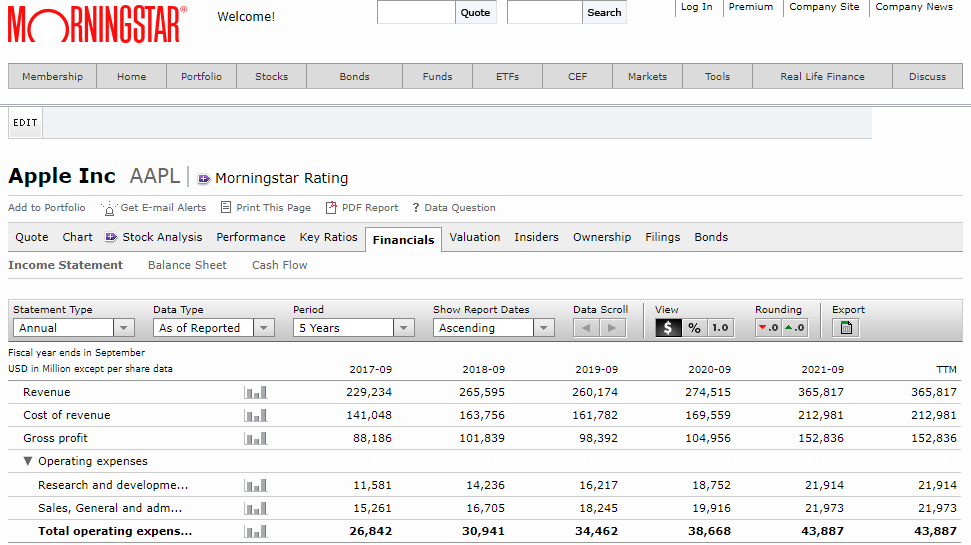971x545 pixels.
Task: Open the ETFs navigation menu
Action: [507, 76]
